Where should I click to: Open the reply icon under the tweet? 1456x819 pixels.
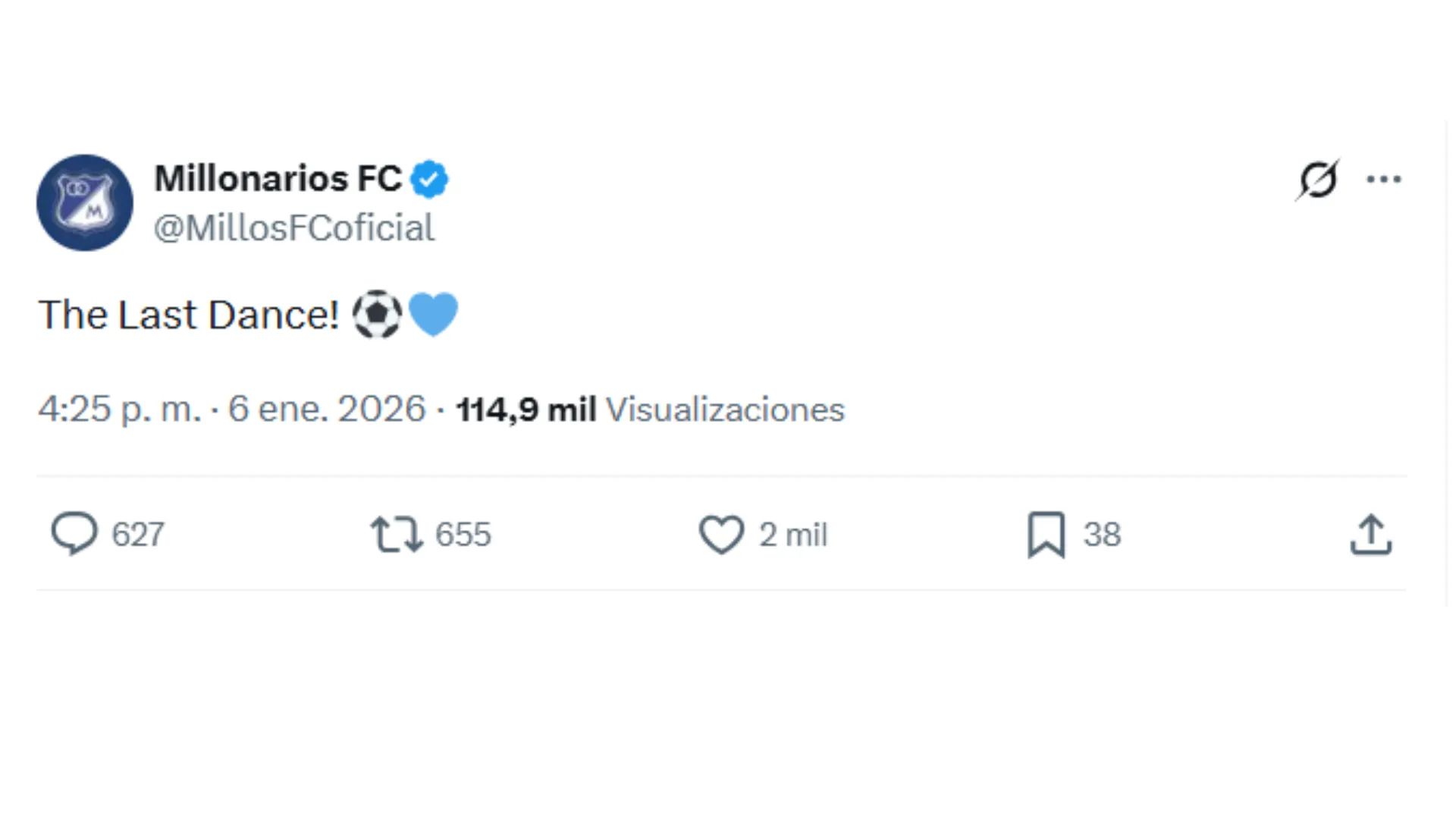(76, 534)
